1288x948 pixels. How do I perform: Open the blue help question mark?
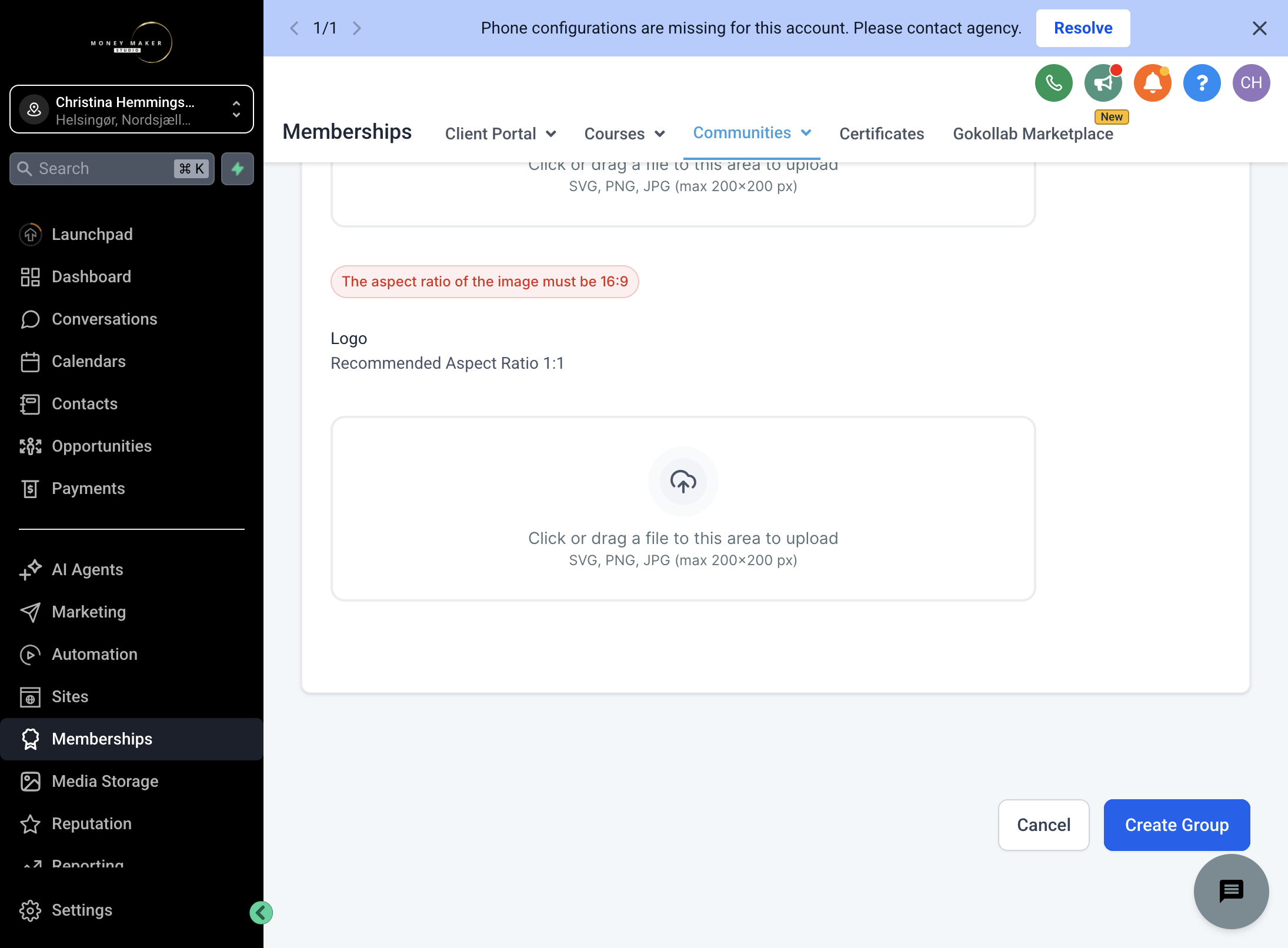(1202, 83)
